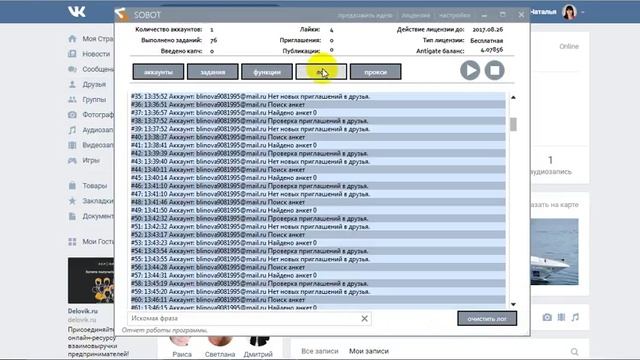
Task: Clear the search phrase with the X icon
Action: [x=364, y=318]
